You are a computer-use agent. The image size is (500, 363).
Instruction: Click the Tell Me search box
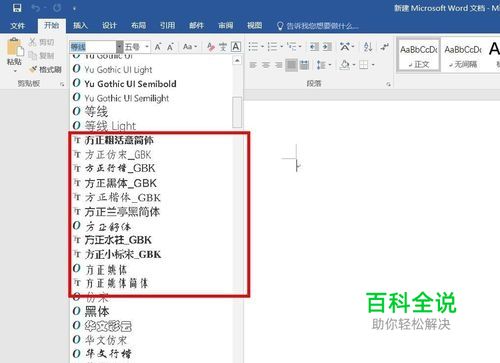coord(318,26)
